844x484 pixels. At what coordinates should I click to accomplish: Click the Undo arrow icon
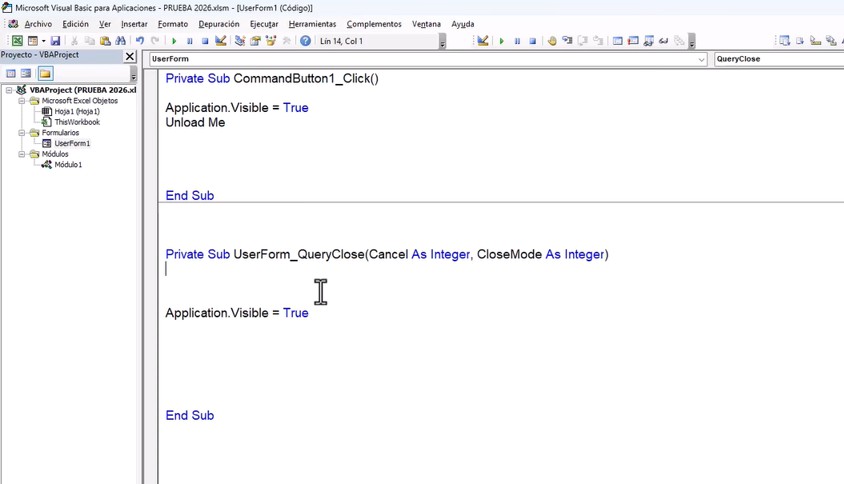140,41
